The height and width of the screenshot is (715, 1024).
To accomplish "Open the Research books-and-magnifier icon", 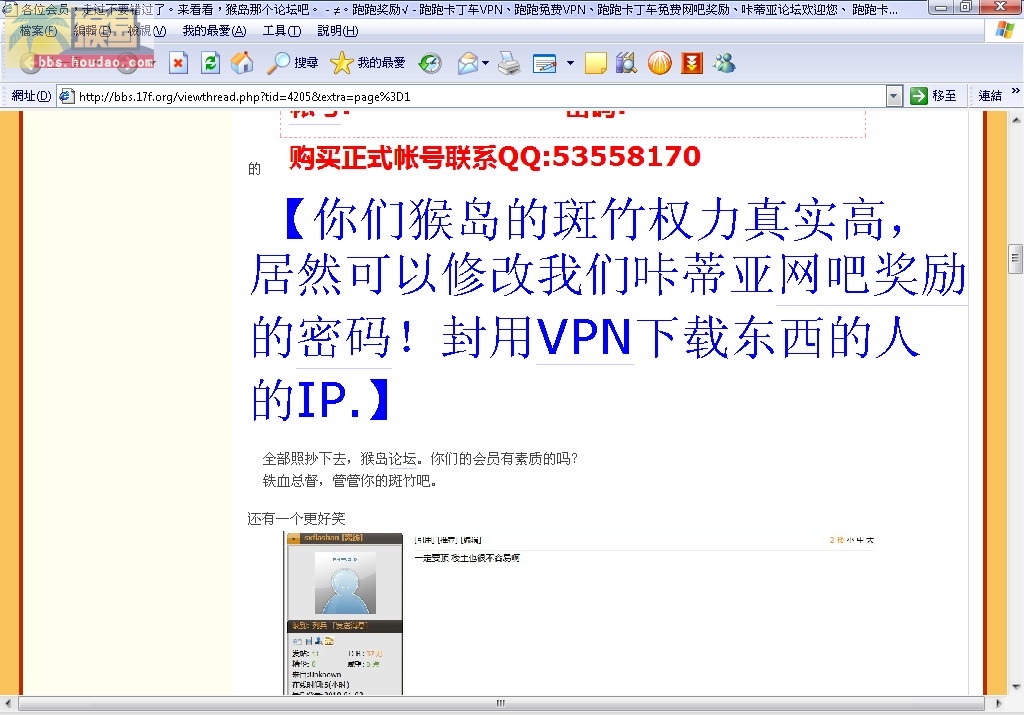I will [x=626, y=63].
